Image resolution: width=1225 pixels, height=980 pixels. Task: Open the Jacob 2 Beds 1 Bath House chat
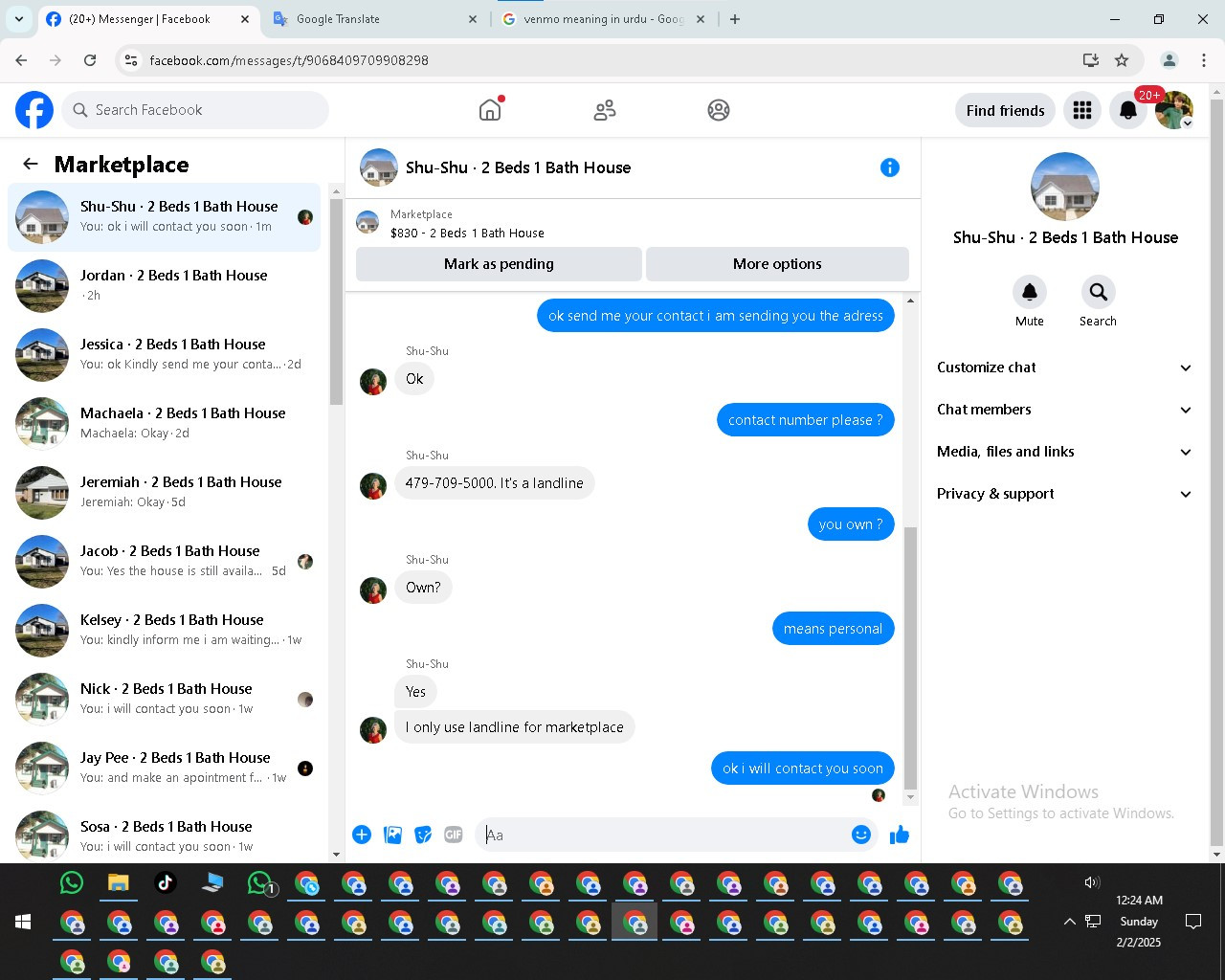click(165, 561)
